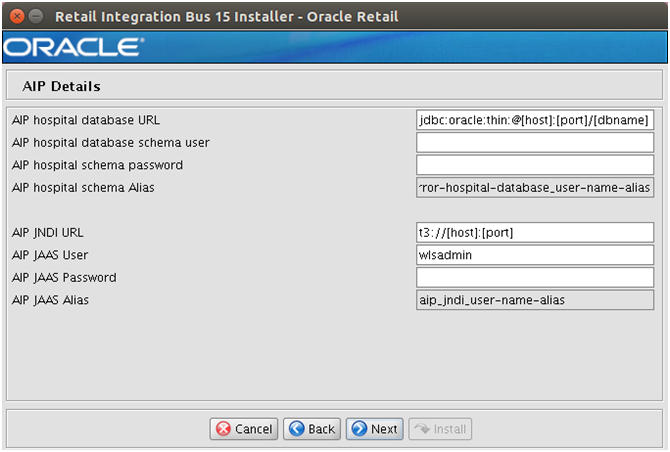
Task: Click the window title 'Retail Integration Bus 15 Installer'
Action: pos(174,17)
